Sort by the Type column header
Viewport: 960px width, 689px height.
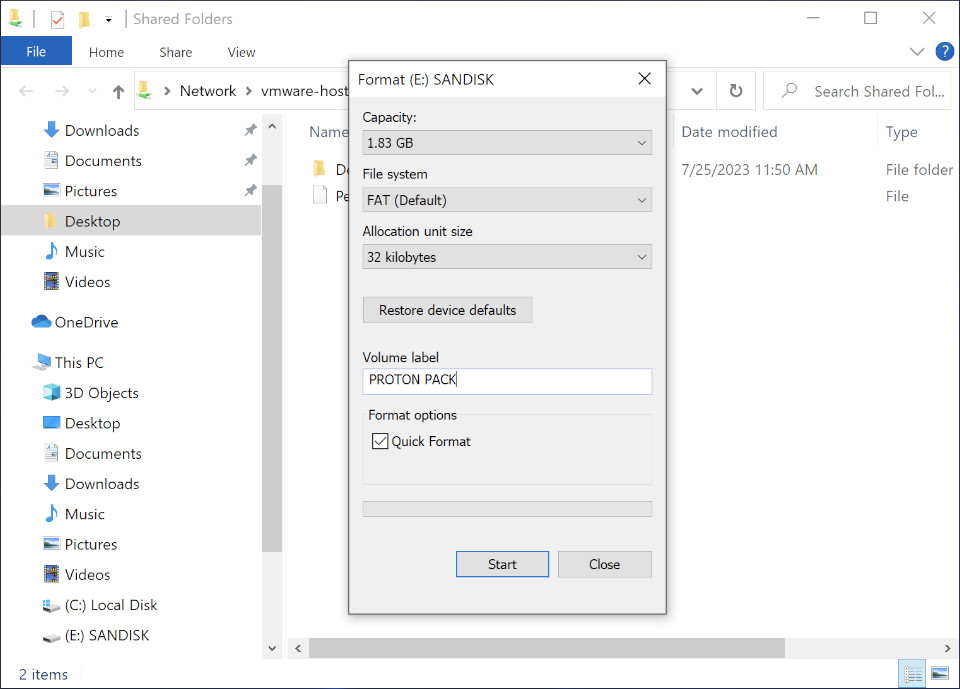pos(901,132)
